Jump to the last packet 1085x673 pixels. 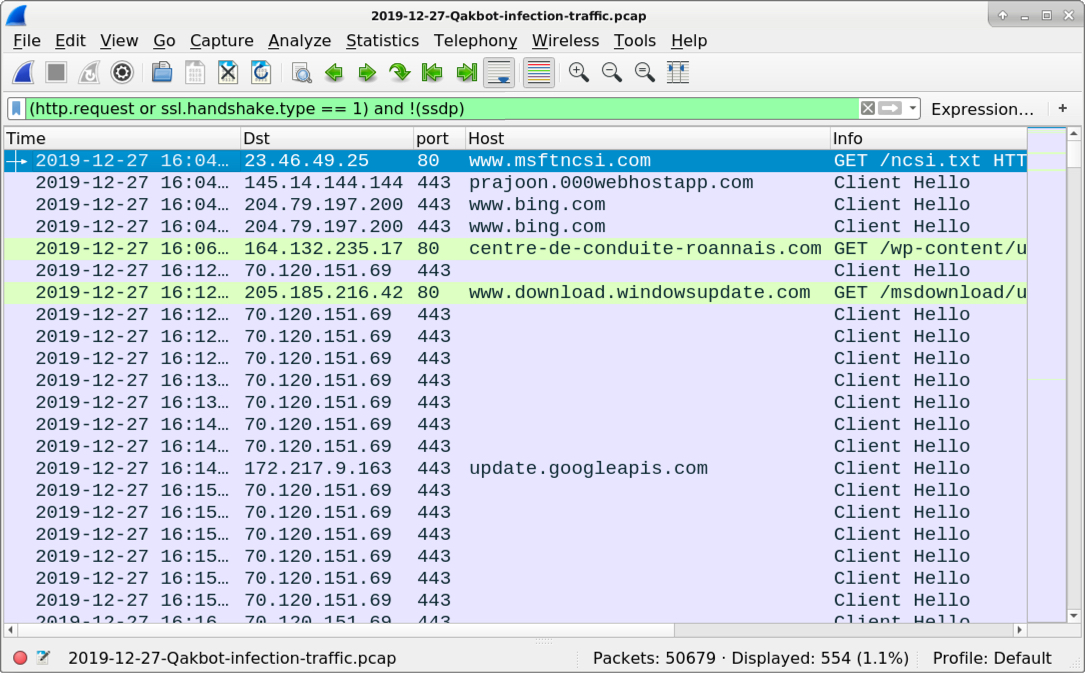(466, 73)
